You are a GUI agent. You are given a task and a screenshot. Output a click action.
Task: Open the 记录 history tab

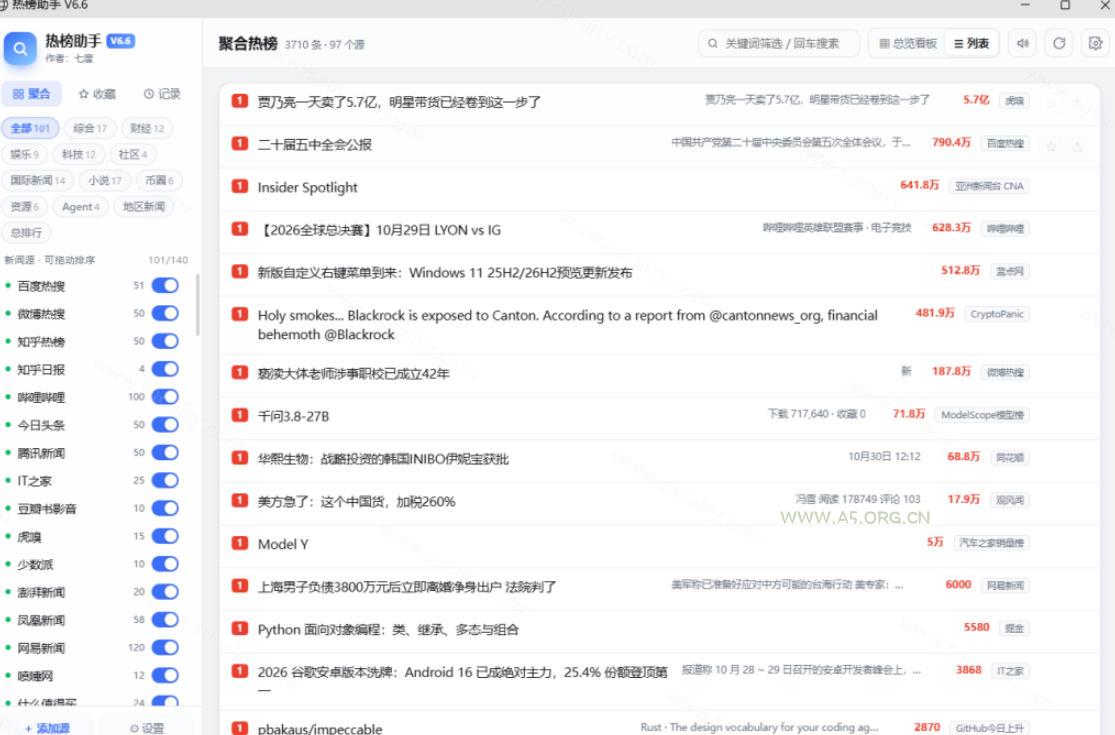(x=162, y=94)
